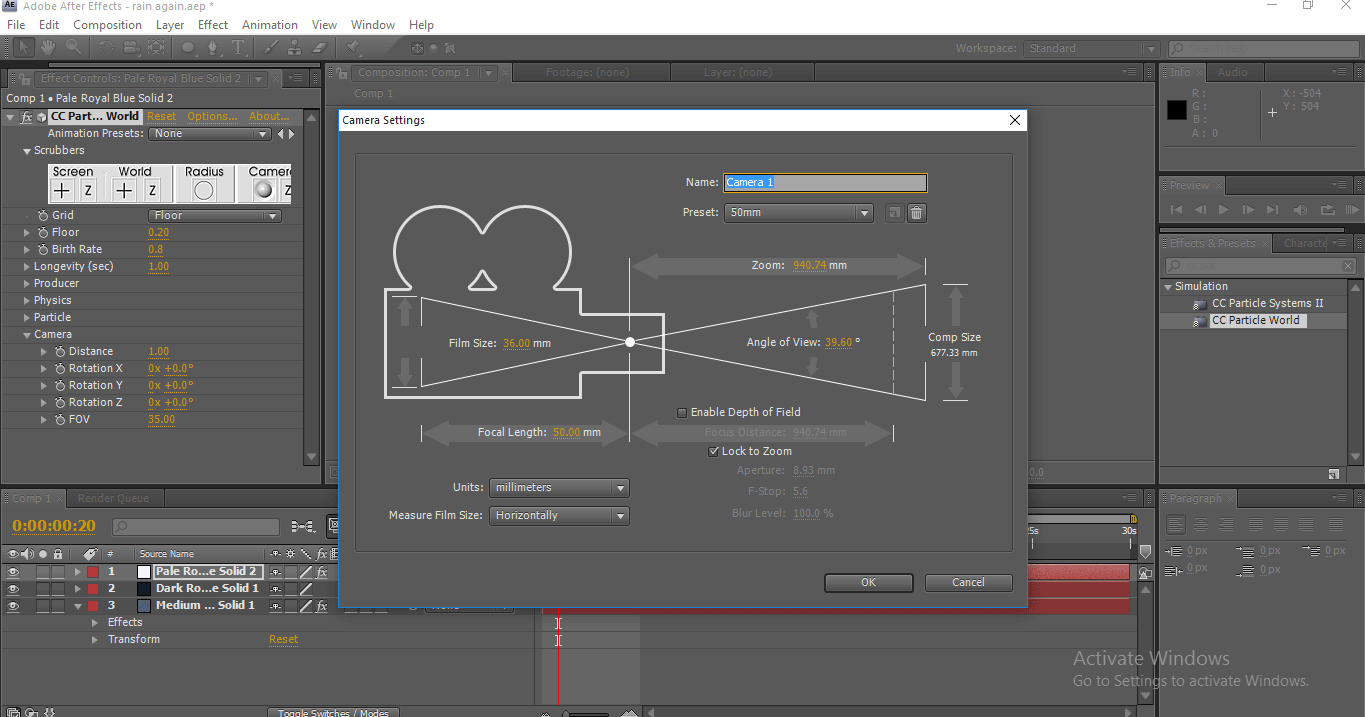This screenshot has height=717, width=1365.
Task: Click the Pale Royal Blue Solid 2 color swatch
Action: [143, 572]
